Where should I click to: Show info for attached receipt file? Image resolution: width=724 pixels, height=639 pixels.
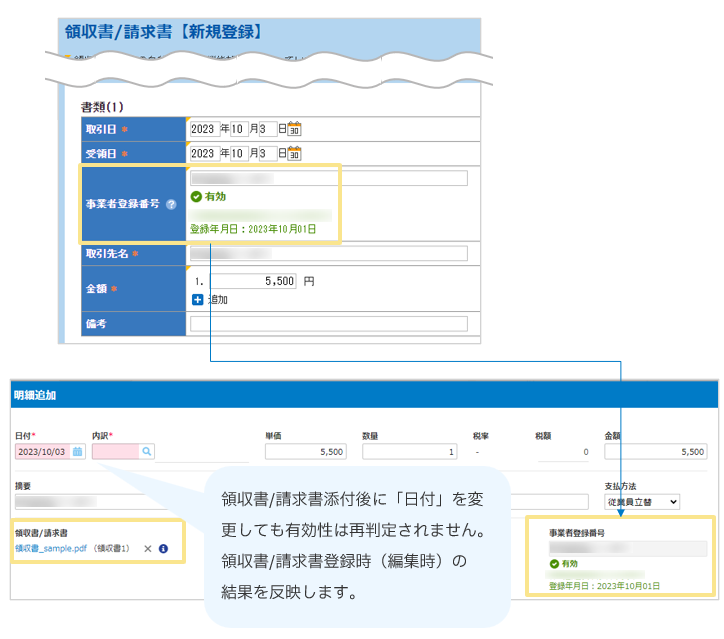[163, 549]
